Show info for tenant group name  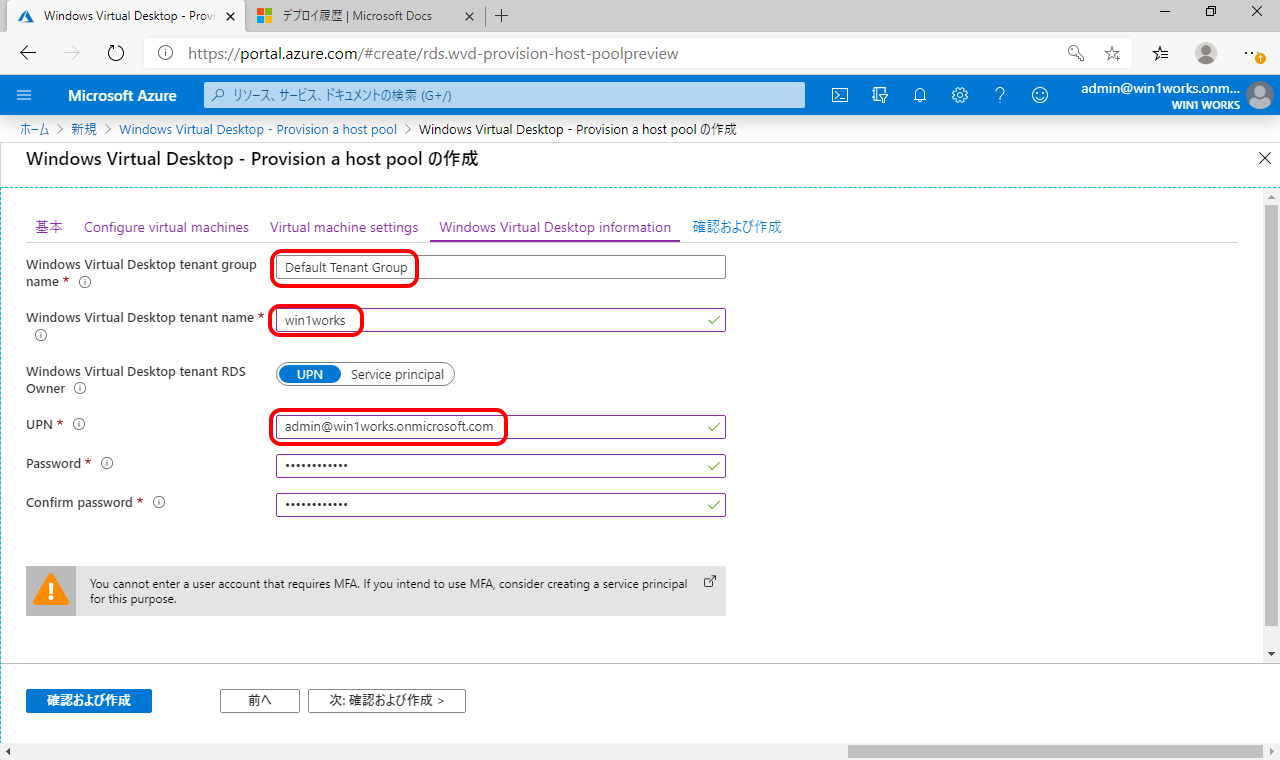coord(85,282)
